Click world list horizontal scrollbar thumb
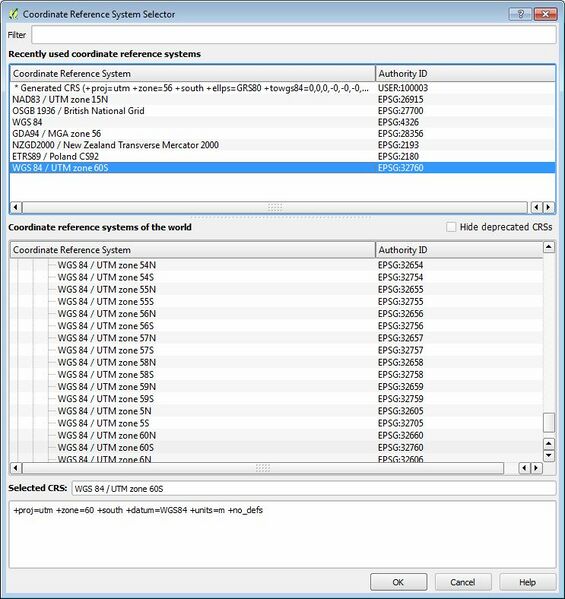 (x=263, y=468)
